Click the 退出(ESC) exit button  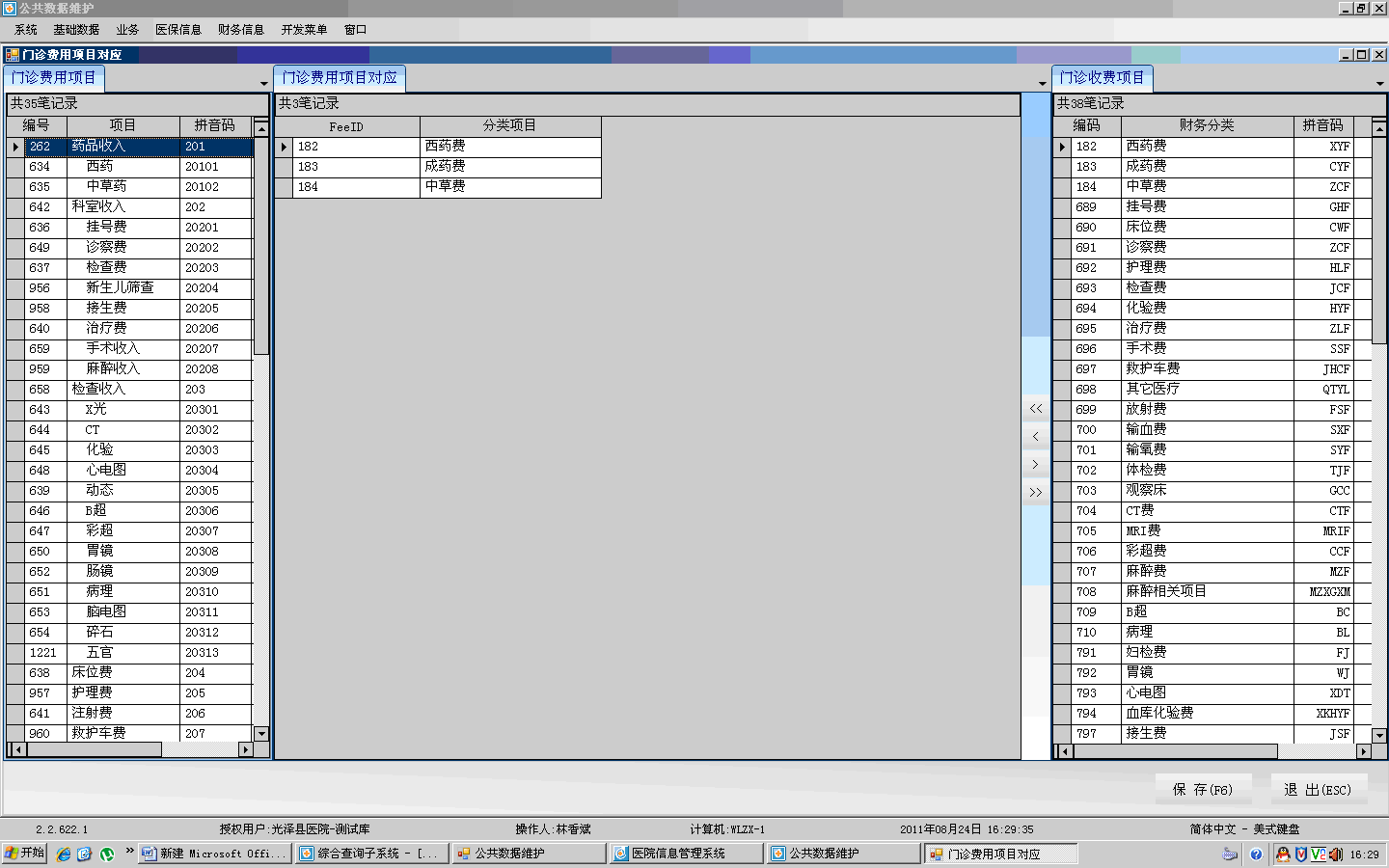tap(1318, 790)
